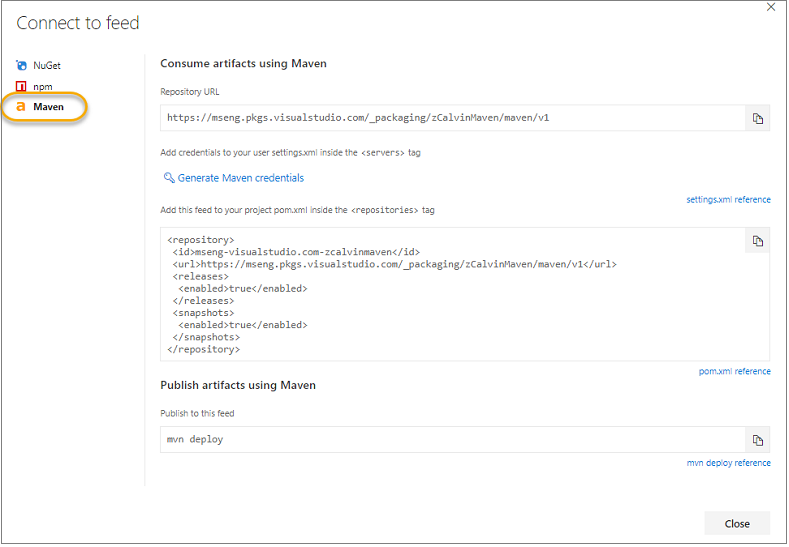Click the Connect to feed title
789x547 pixels.
click(x=78, y=23)
